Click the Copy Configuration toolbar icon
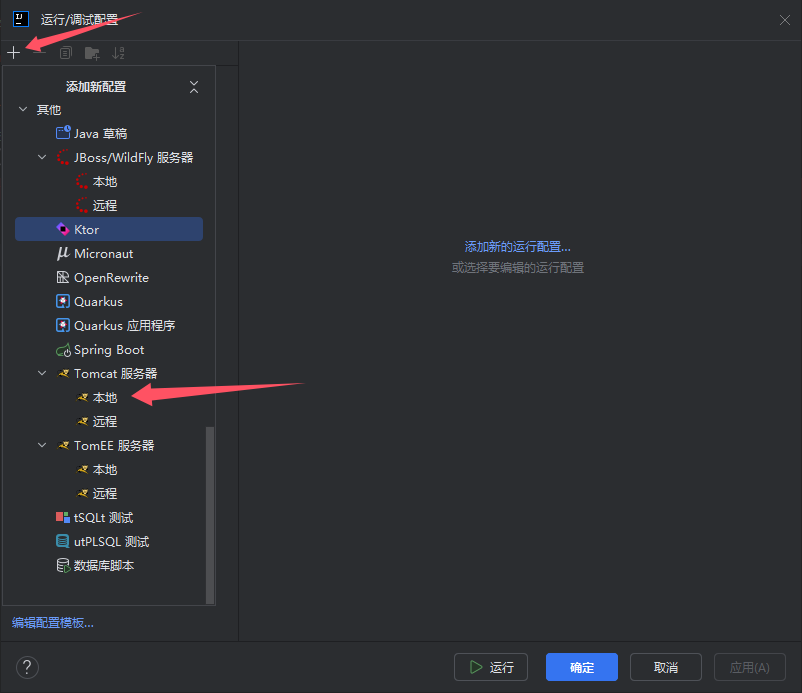The image size is (802, 693). pos(65,53)
